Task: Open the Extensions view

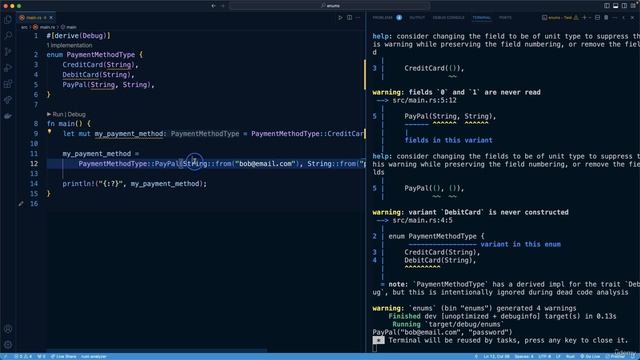Action: click(8, 84)
